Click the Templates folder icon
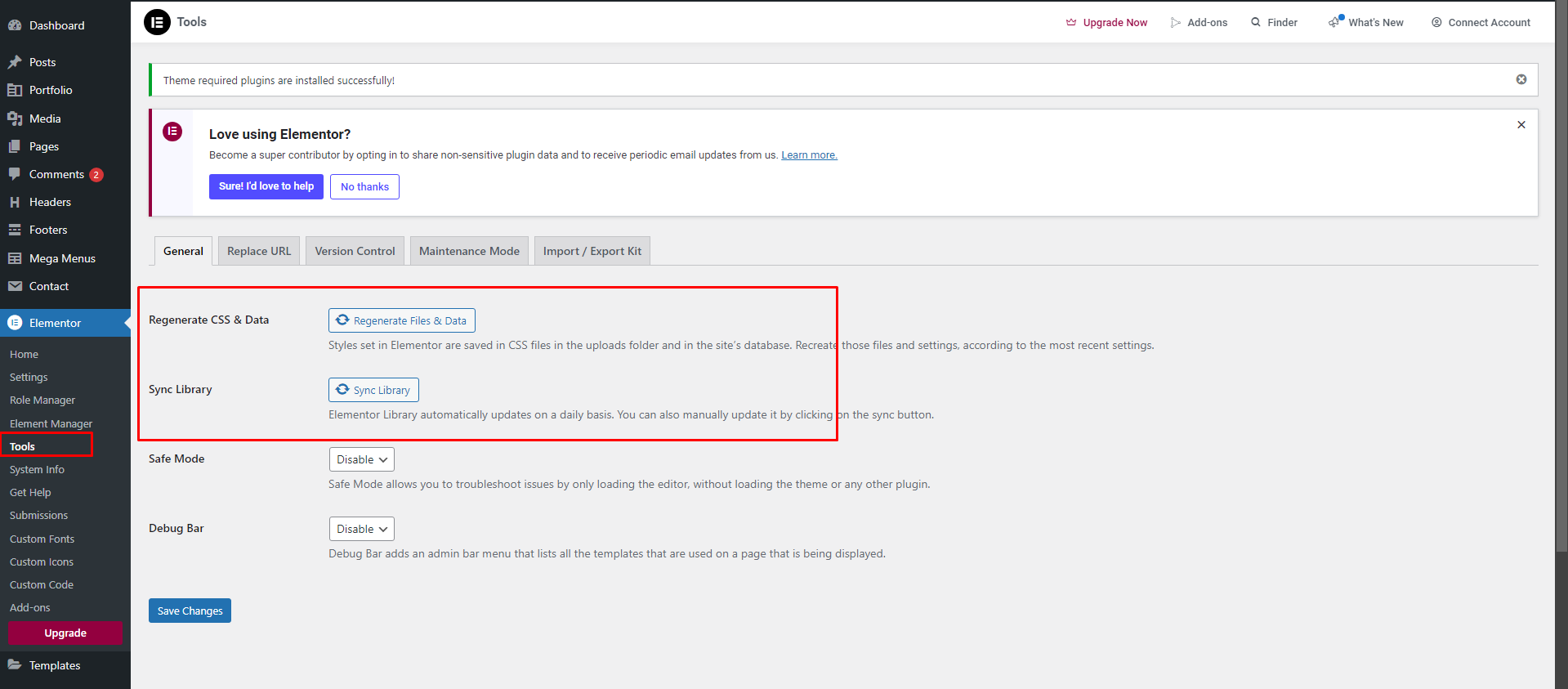 click(x=15, y=665)
